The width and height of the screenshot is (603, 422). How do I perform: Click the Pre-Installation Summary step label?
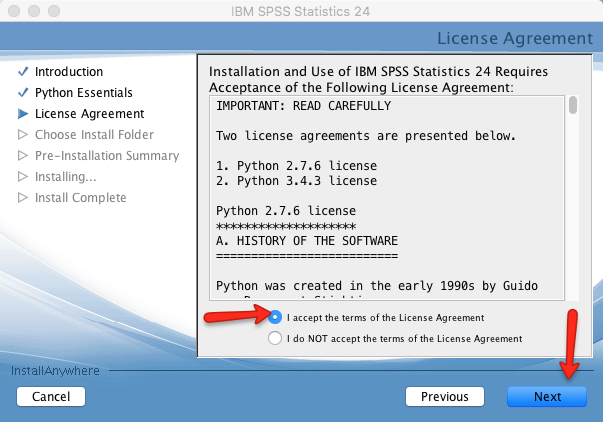coord(107,156)
